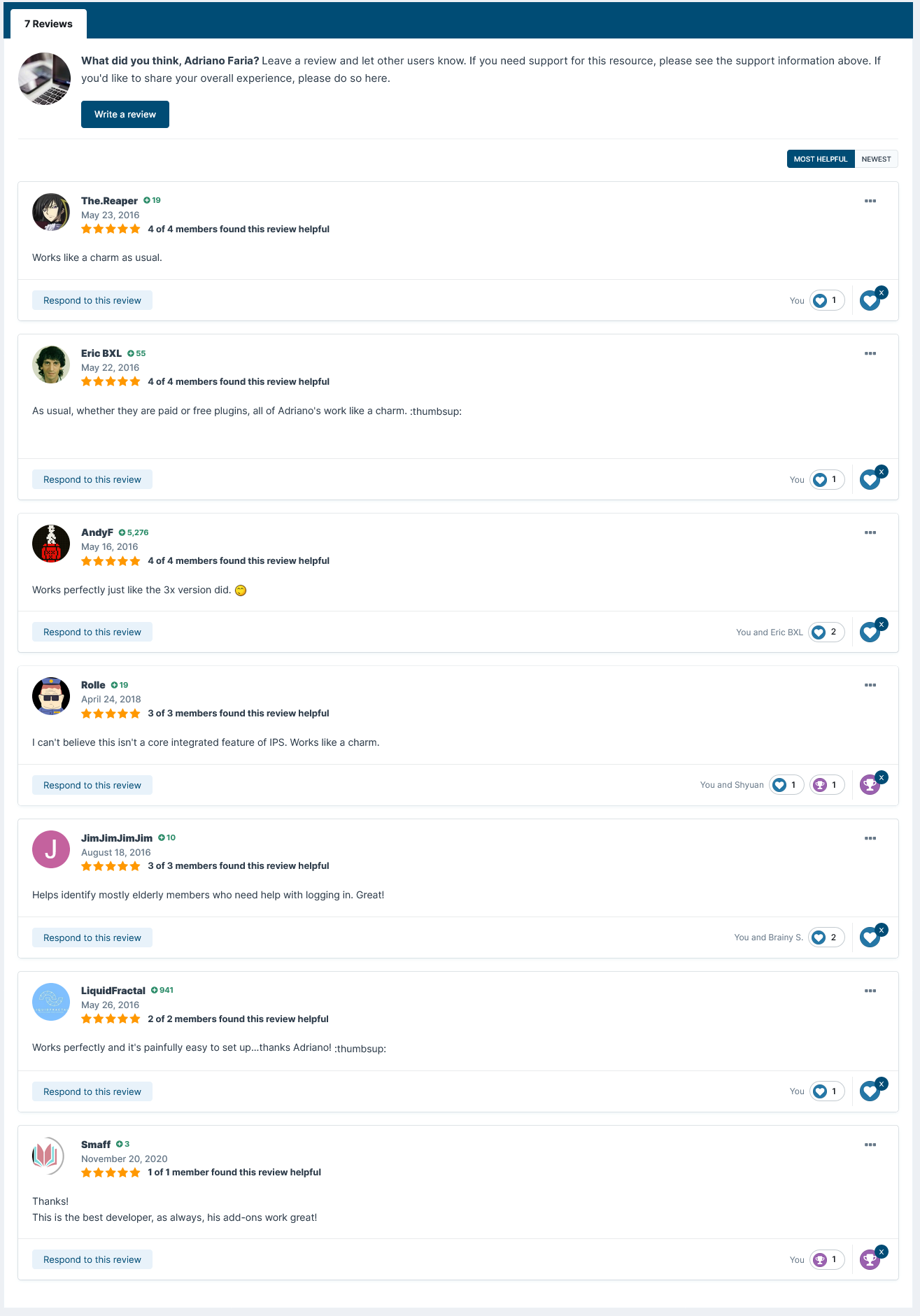Click purple trophy reaction on Rolle's review
Viewport: 920px width, 1316px height.
(x=870, y=785)
